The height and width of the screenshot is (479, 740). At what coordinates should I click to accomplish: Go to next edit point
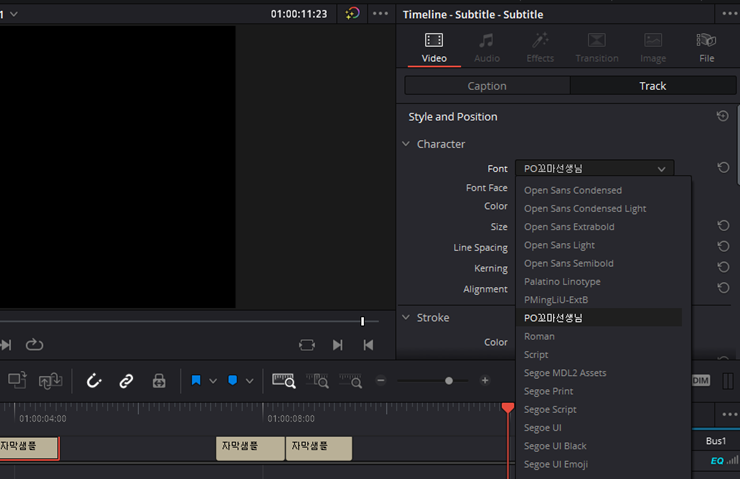pyautogui.click(x=337, y=345)
